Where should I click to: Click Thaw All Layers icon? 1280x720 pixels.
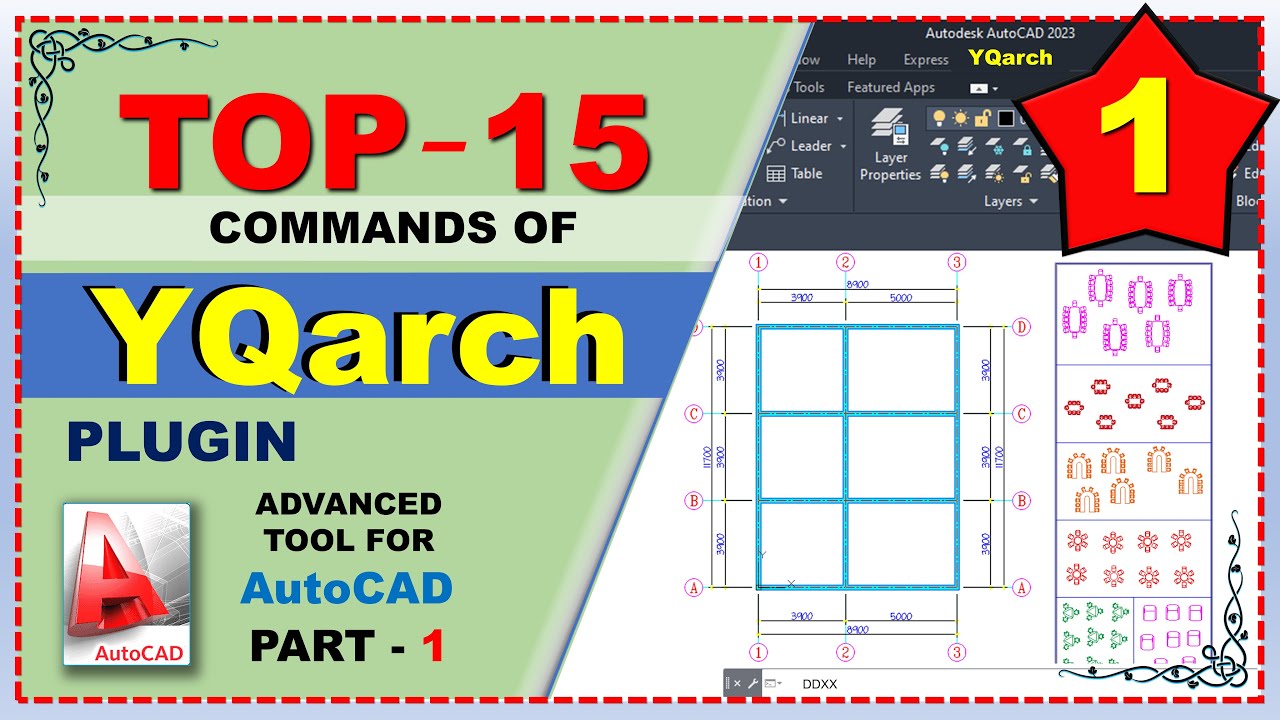click(994, 173)
